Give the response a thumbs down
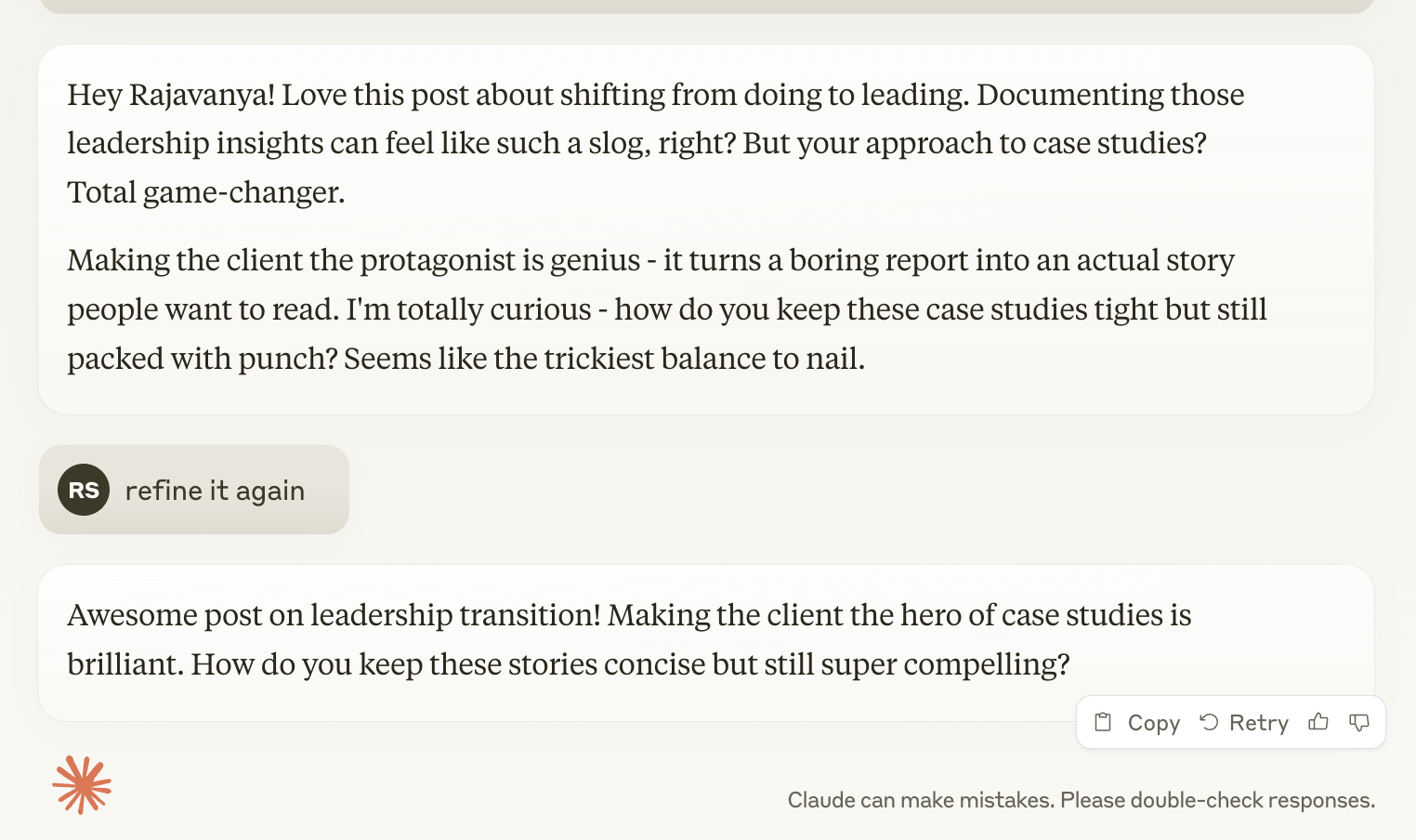The image size is (1416, 840). [x=1359, y=722]
